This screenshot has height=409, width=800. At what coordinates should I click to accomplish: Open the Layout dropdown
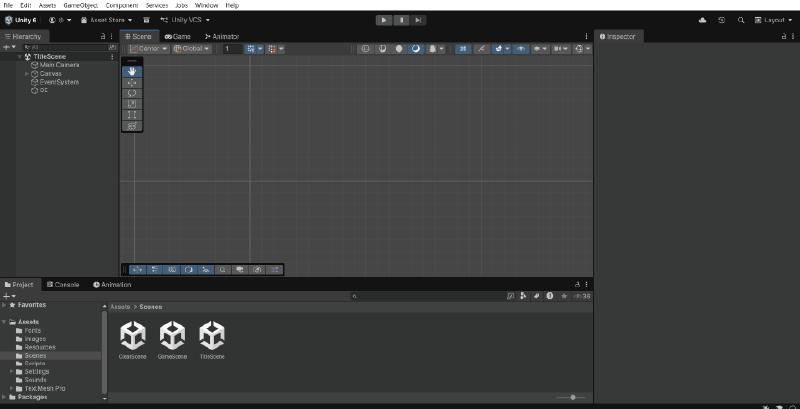click(x=773, y=20)
